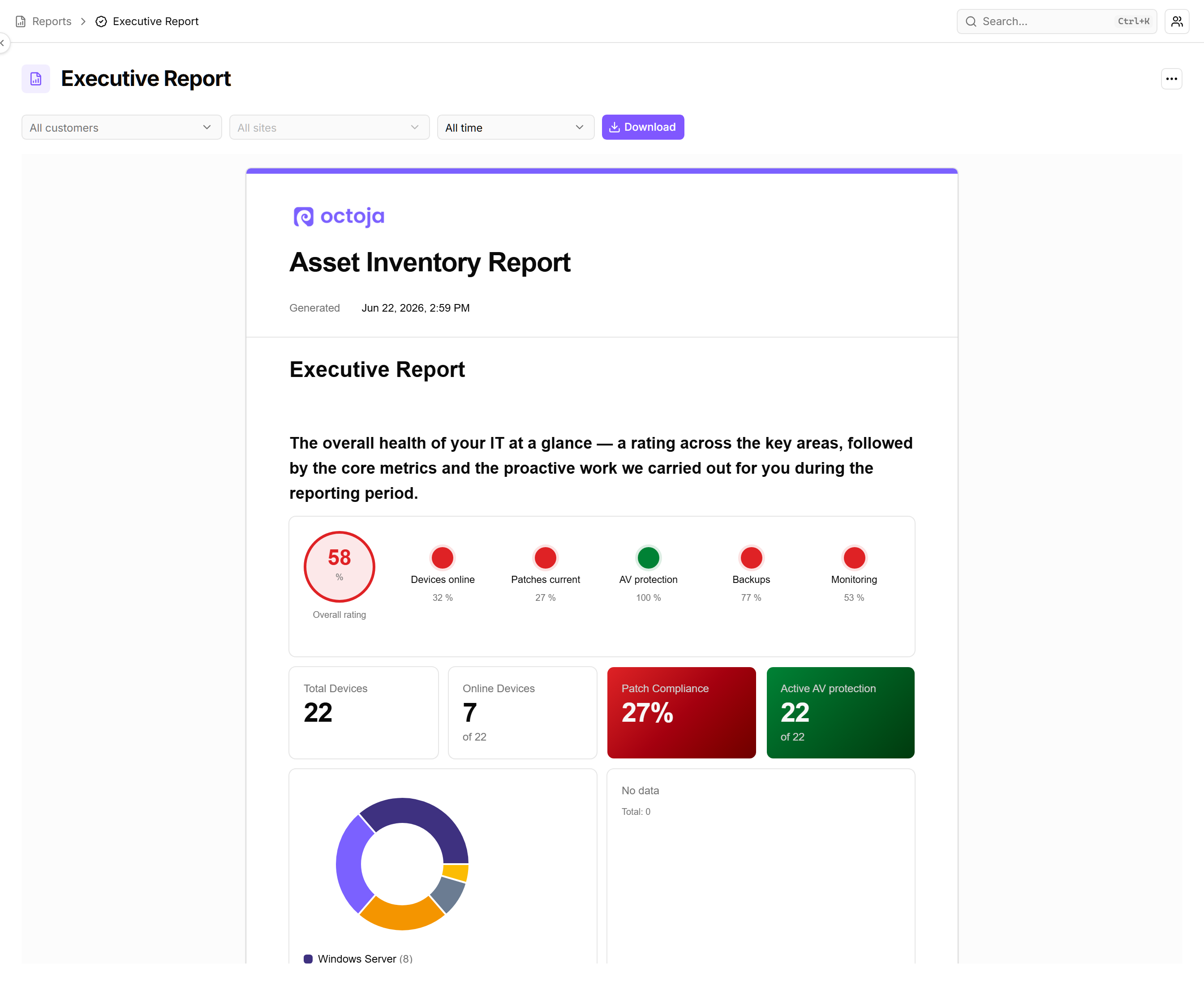The height and width of the screenshot is (985, 1204).
Task: Click the Ctrl+K shortcut hint
Action: click(1133, 21)
